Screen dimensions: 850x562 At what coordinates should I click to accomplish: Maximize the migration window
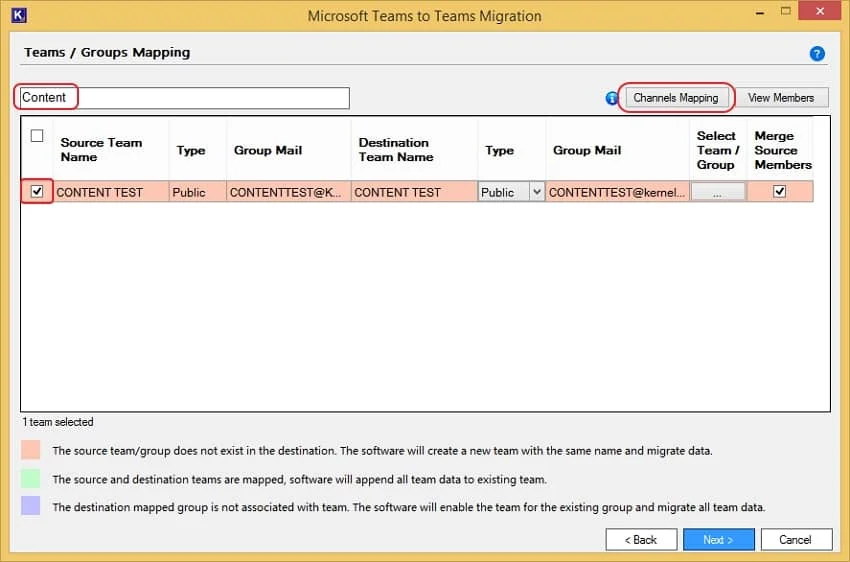click(x=785, y=11)
